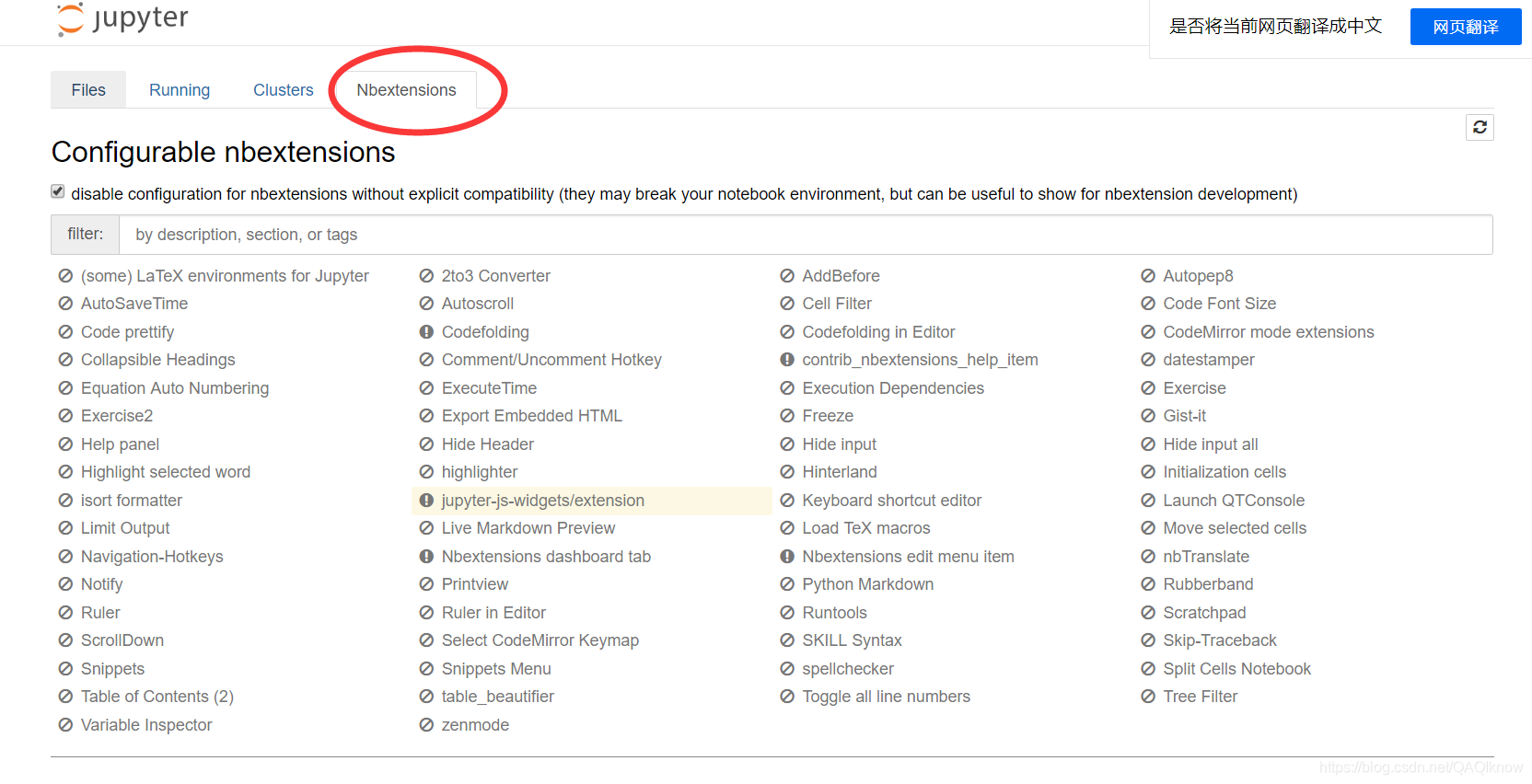This screenshot has height=784, width=1532.
Task: Click the disabled icon beside Variable Inspector
Action: tap(65, 725)
